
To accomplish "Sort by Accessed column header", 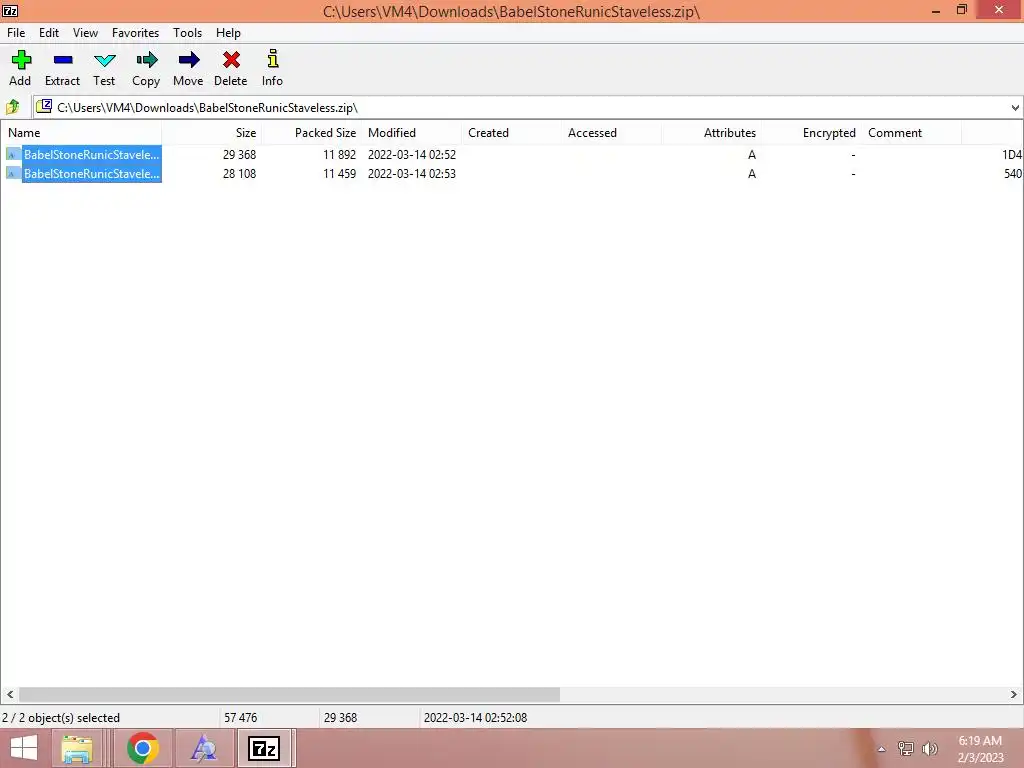I will [611, 133].
